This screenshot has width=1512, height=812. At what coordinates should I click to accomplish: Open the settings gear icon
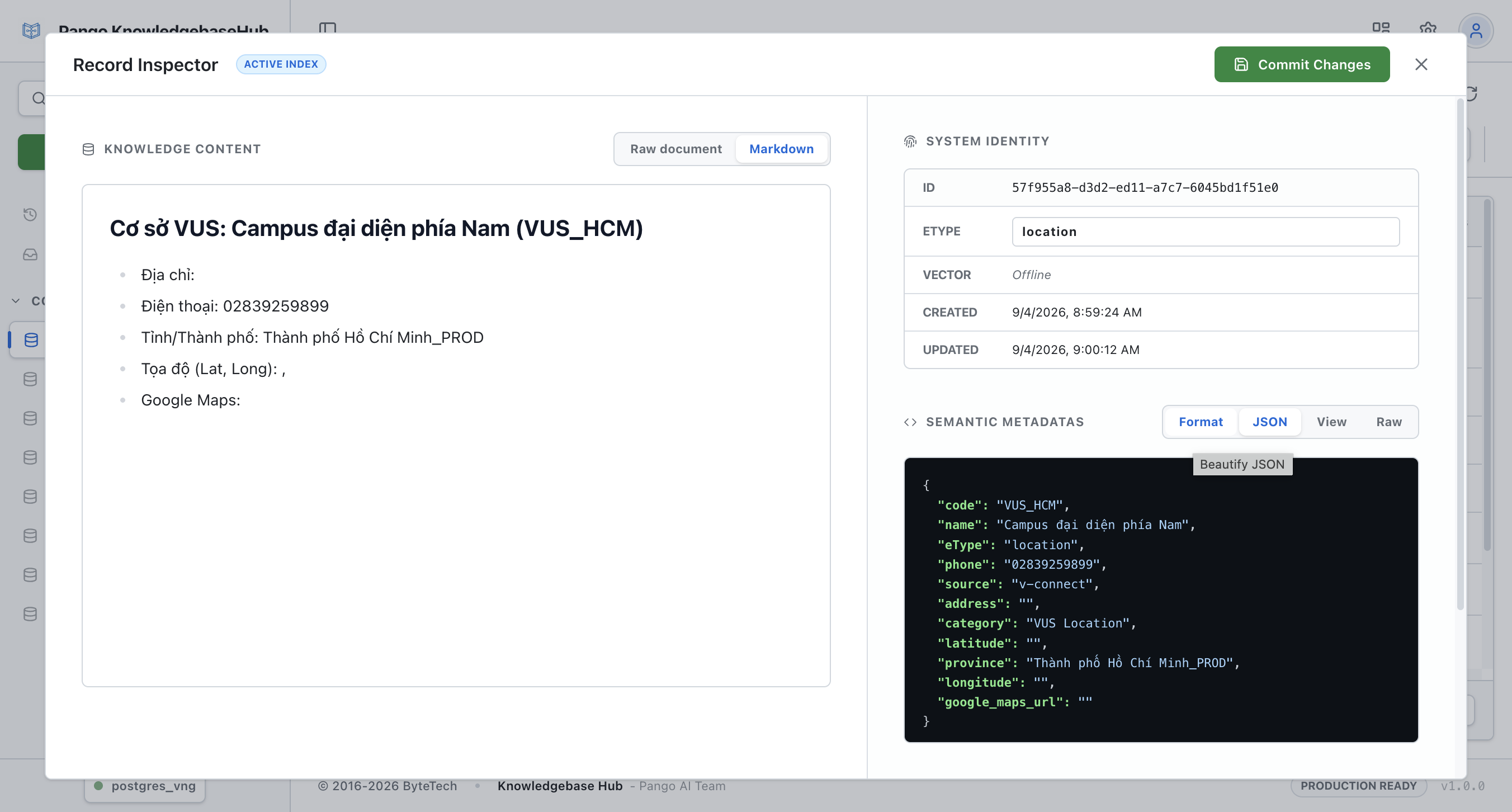click(1428, 27)
